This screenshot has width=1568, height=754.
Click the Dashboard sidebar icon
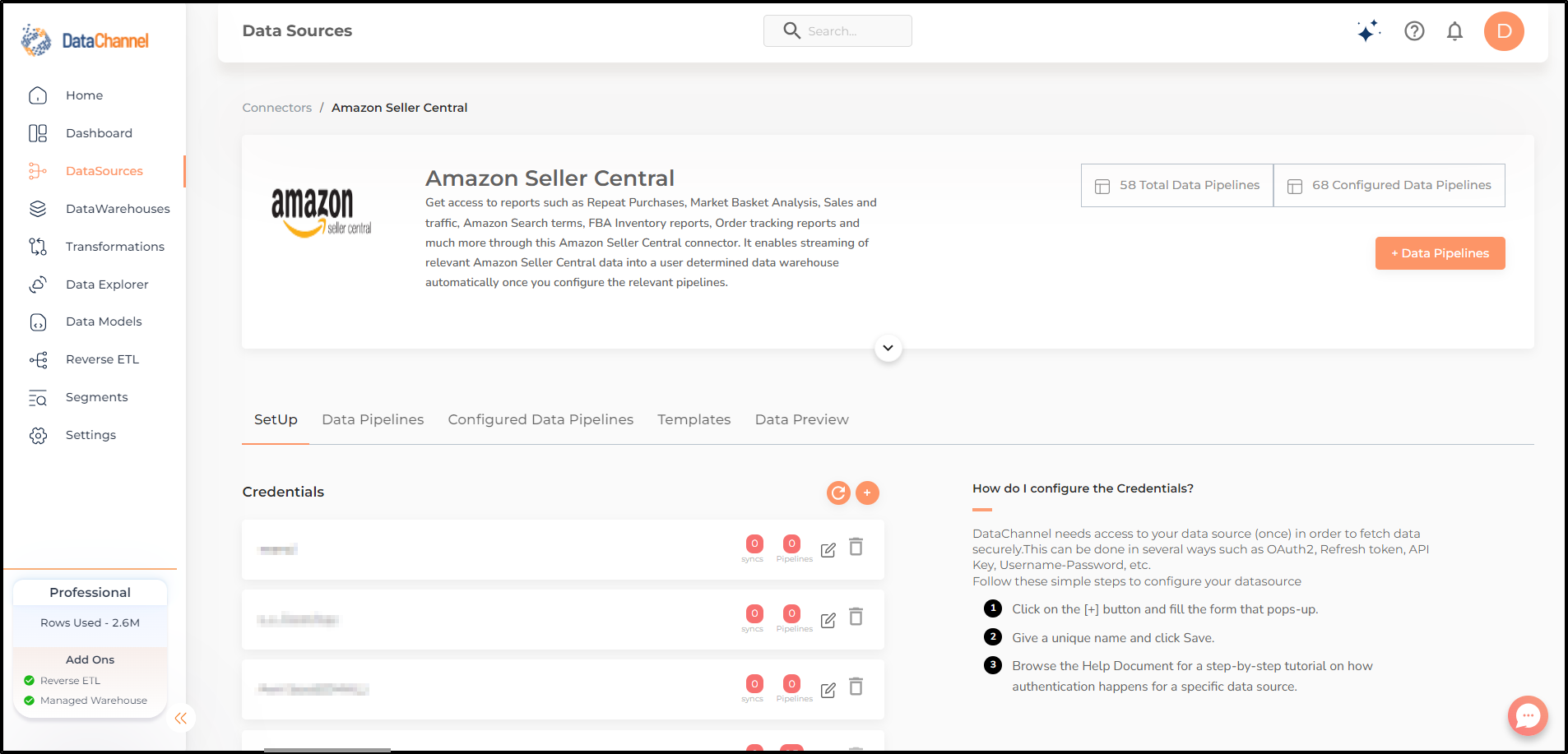point(38,133)
